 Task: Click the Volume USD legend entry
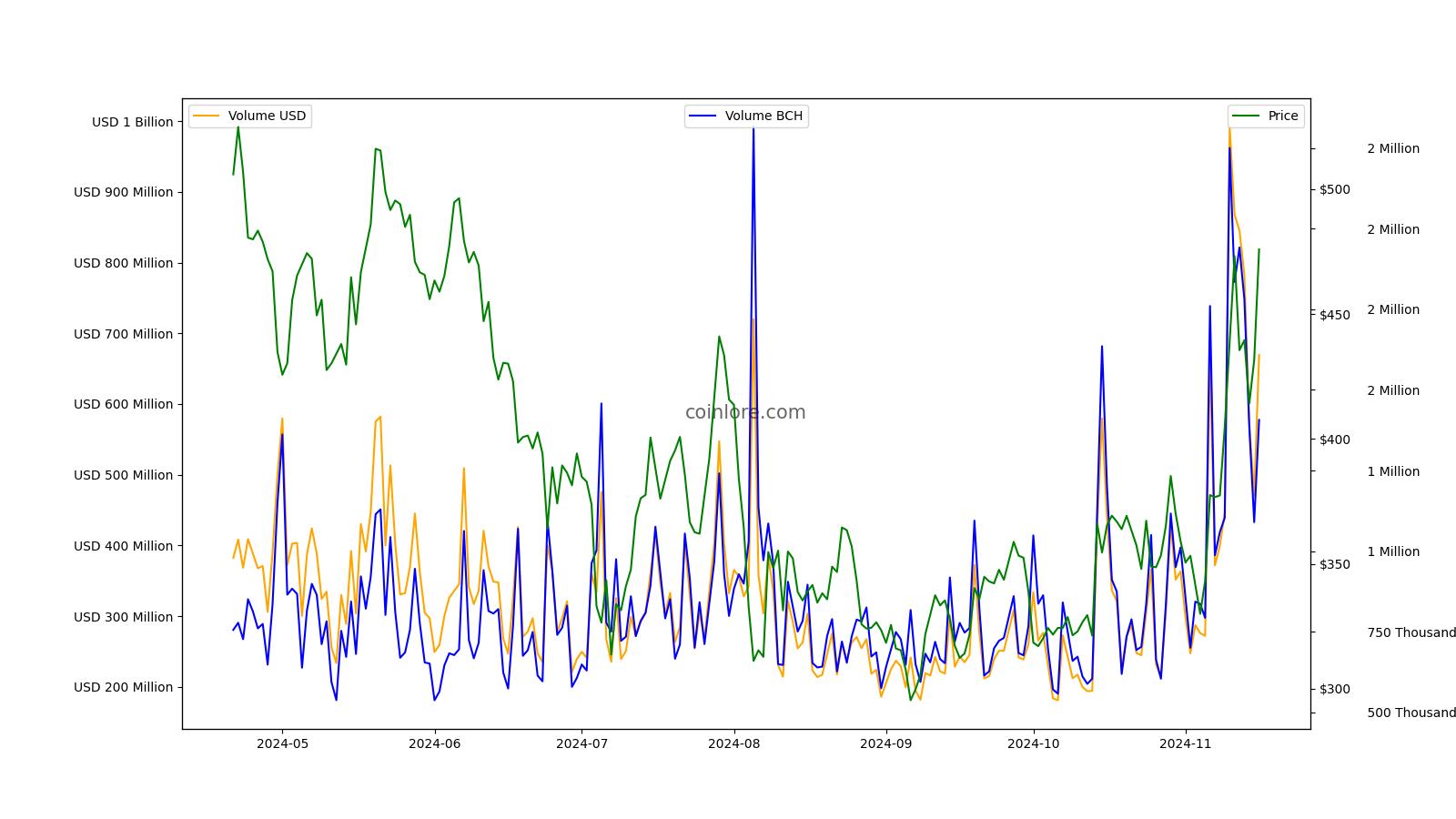click(250, 116)
